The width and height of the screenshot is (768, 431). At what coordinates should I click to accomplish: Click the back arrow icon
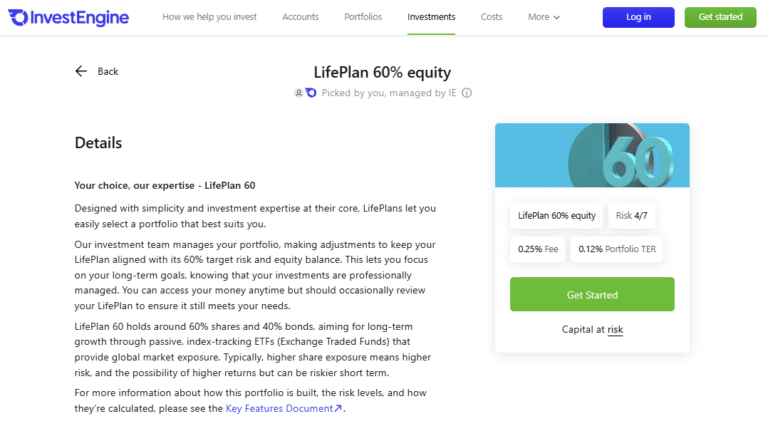click(x=82, y=71)
